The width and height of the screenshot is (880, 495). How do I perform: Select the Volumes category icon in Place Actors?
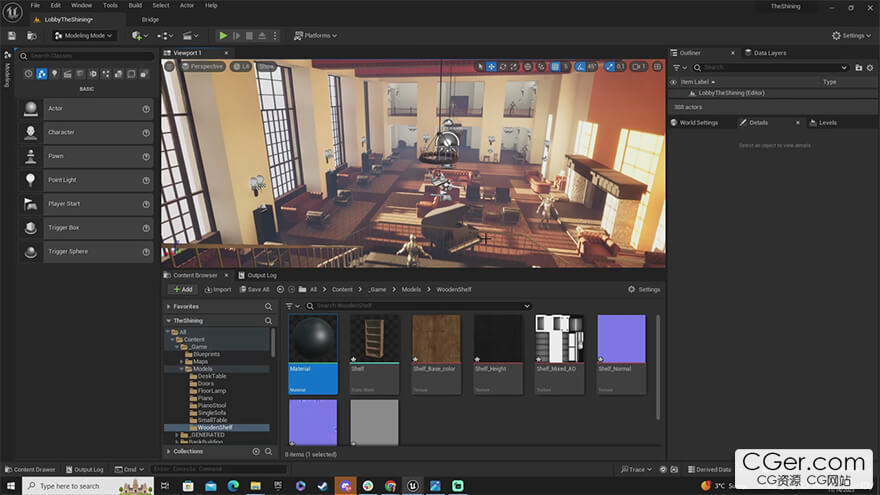click(131, 74)
